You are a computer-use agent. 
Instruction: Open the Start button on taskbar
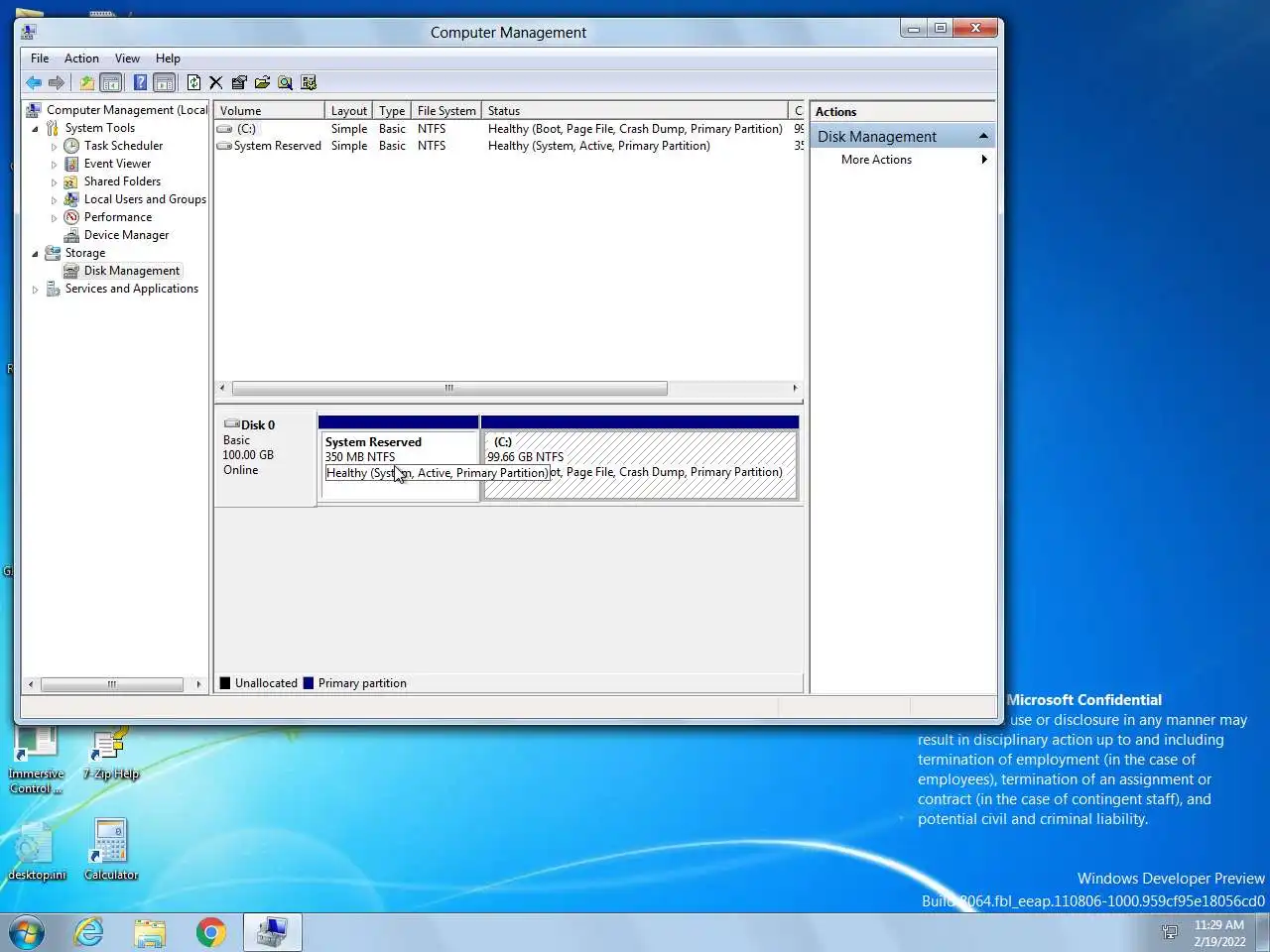pos(26,932)
